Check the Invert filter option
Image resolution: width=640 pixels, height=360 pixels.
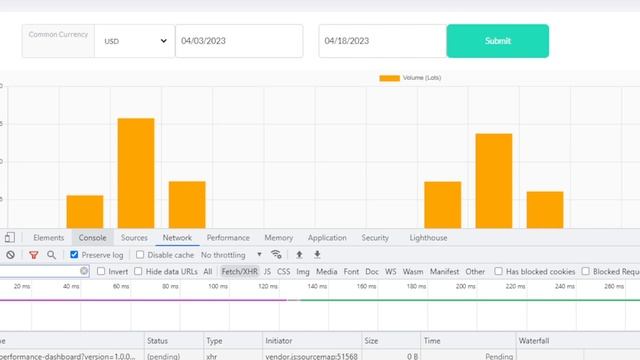click(x=101, y=271)
